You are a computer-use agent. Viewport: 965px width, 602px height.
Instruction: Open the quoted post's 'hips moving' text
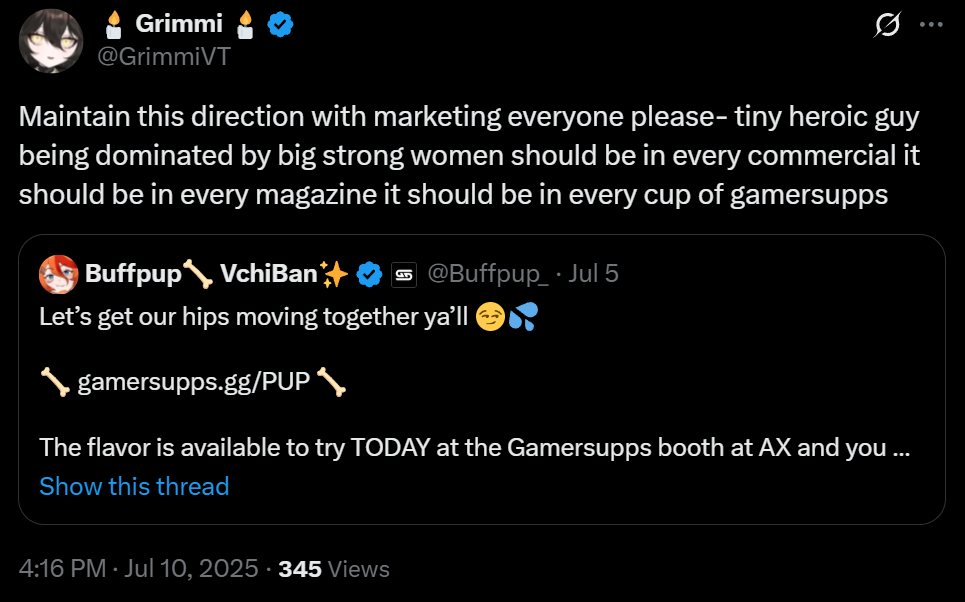[x=253, y=318]
